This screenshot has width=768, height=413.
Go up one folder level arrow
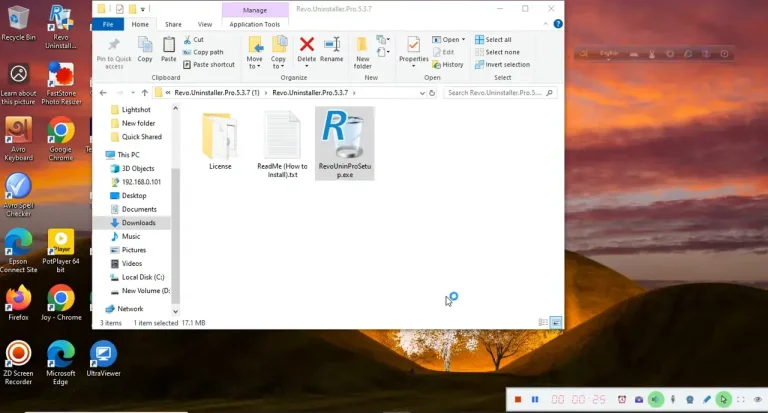tap(144, 93)
